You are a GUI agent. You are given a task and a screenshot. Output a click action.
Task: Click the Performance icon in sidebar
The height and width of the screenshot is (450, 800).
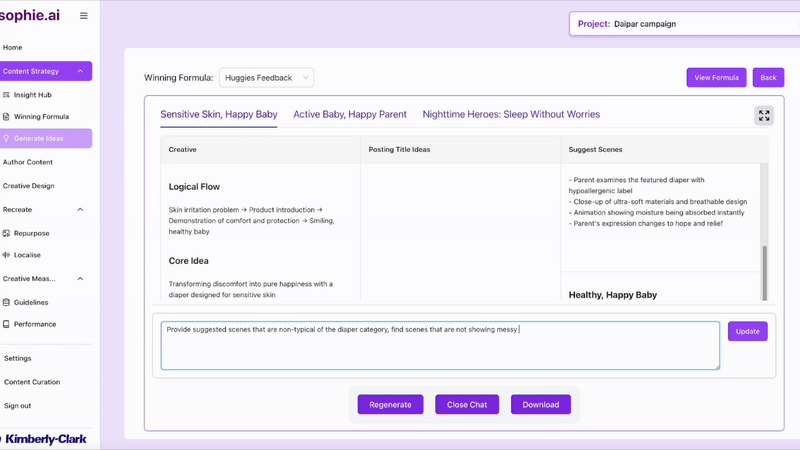coord(6,324)
